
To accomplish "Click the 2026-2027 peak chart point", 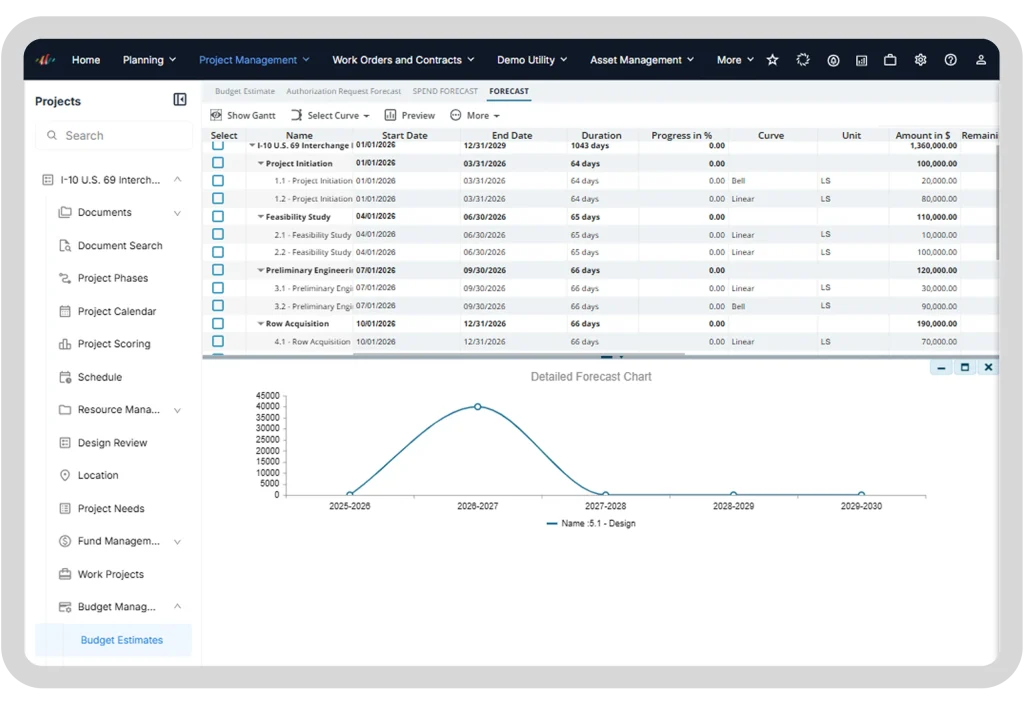I will coord(477,407).
